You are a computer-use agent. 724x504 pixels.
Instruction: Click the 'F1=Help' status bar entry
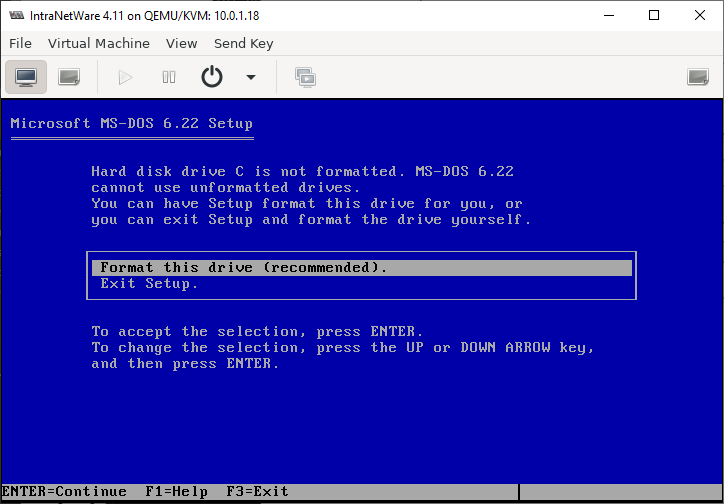pyautogui.click(x=176, y=492)
